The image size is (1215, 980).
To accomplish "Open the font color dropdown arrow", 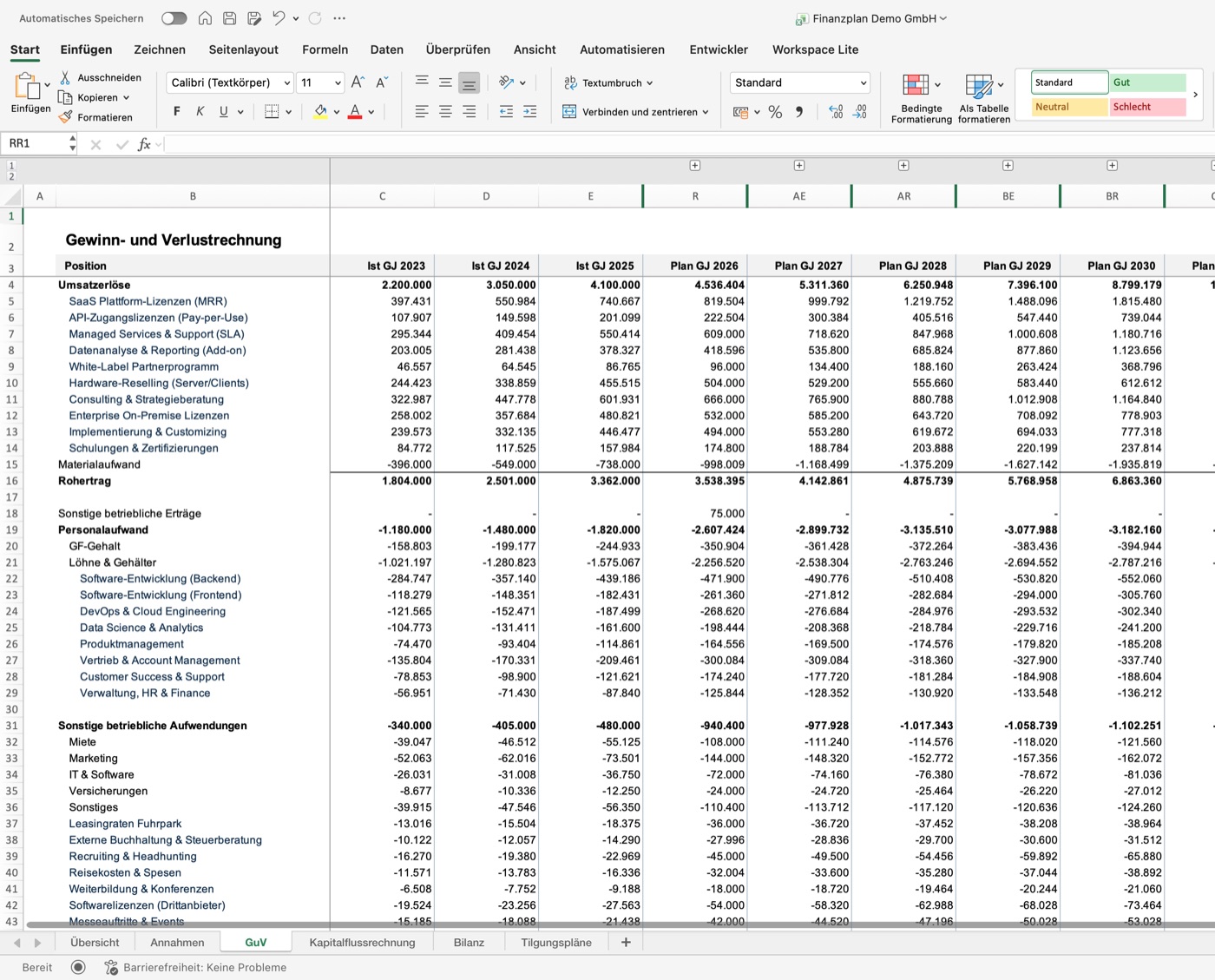I will click(x=371, y=112).
